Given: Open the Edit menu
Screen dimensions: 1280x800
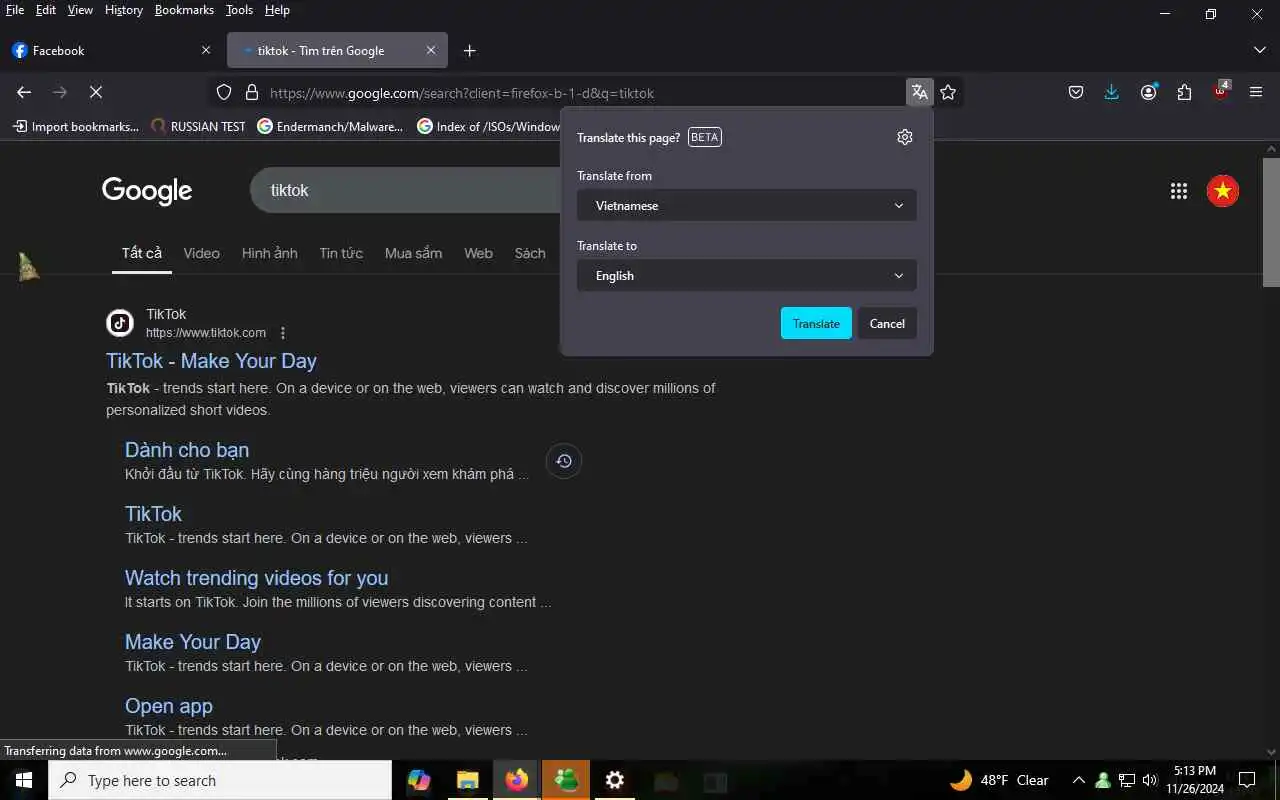Looking at the screenshot, I should coord(46,10).
